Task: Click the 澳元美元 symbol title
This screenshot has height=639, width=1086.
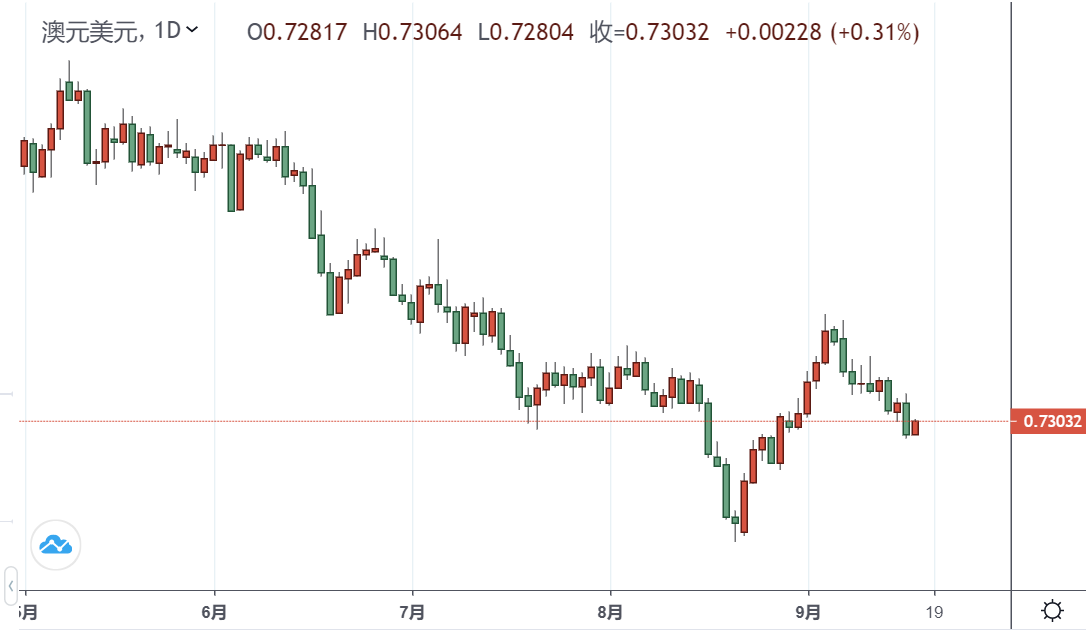Action: point(92,32)
